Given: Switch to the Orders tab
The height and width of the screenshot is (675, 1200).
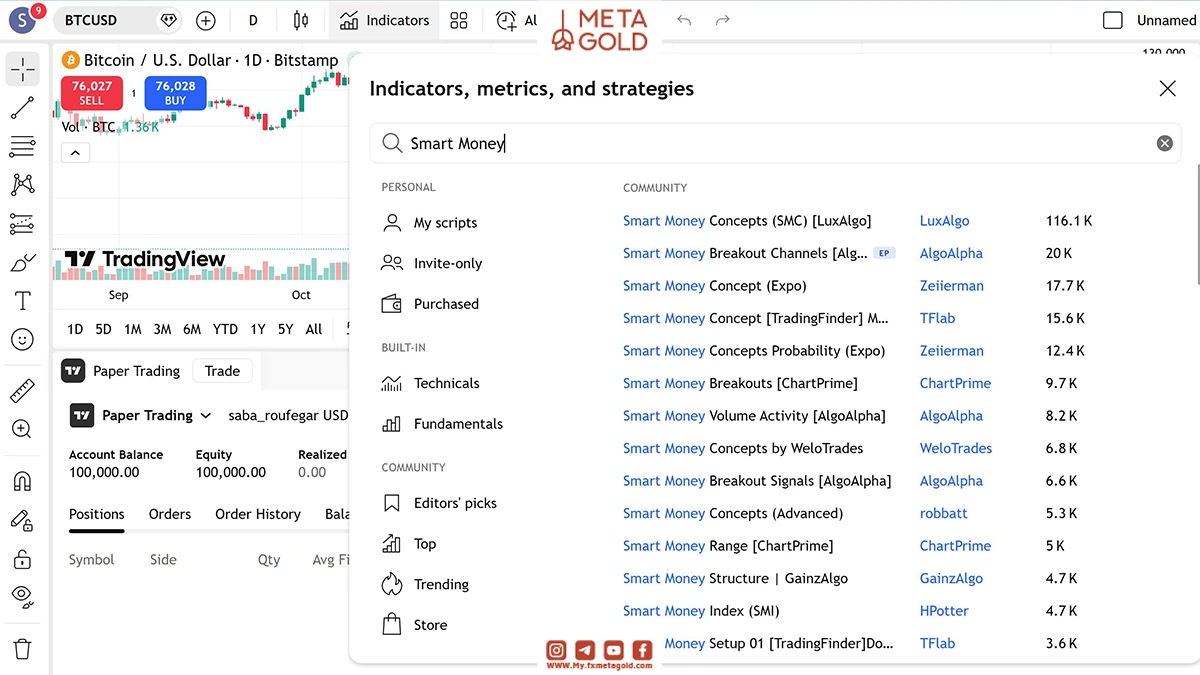Looking at the screenshot, I should point(170,514).
